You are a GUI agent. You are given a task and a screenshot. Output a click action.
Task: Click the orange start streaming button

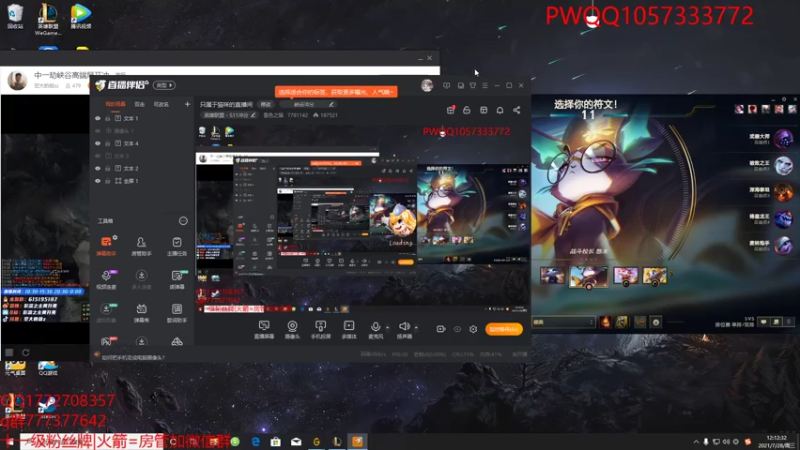pyautogui.click(x=504, y=329)
